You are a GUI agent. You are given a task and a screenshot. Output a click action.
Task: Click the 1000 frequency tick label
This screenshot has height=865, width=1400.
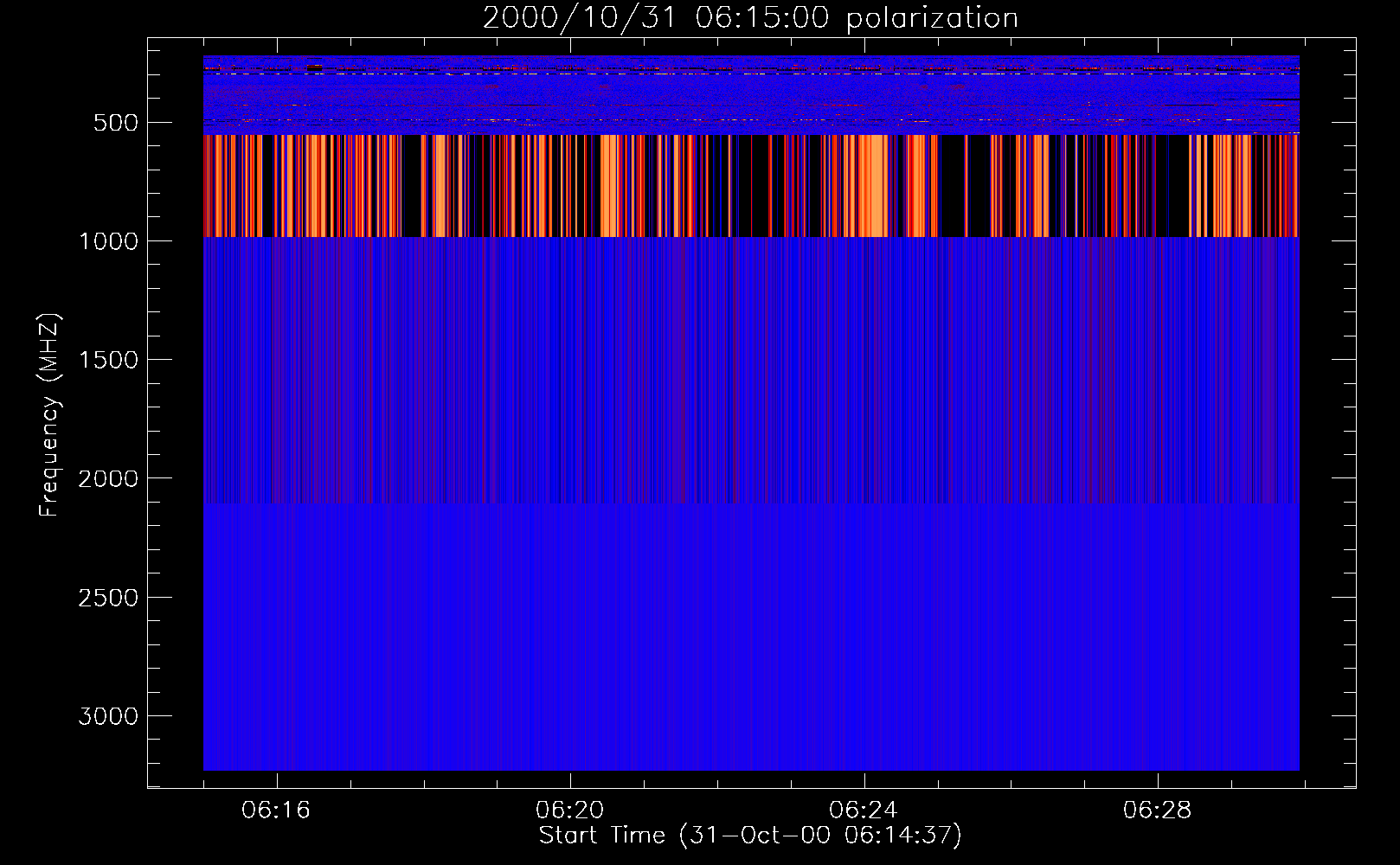click(109, 241)
